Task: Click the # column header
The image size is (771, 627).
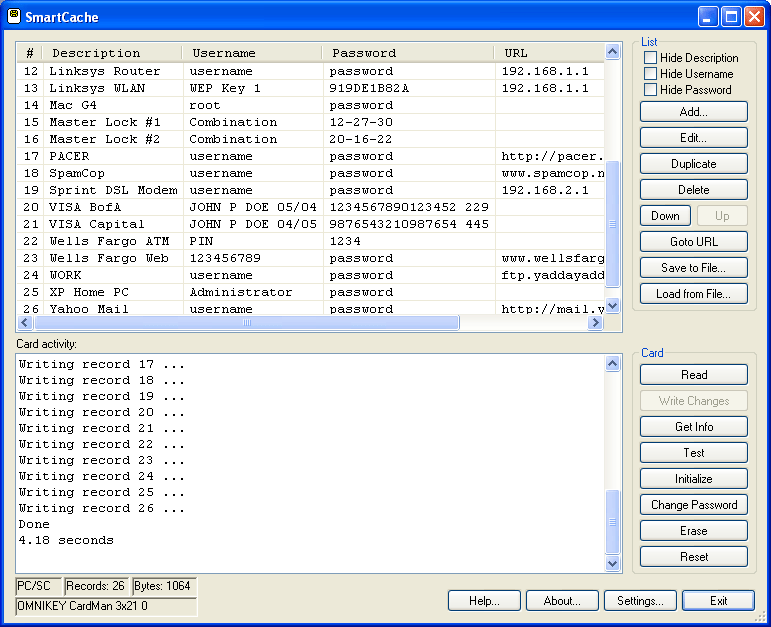Action: click(30, 53)
